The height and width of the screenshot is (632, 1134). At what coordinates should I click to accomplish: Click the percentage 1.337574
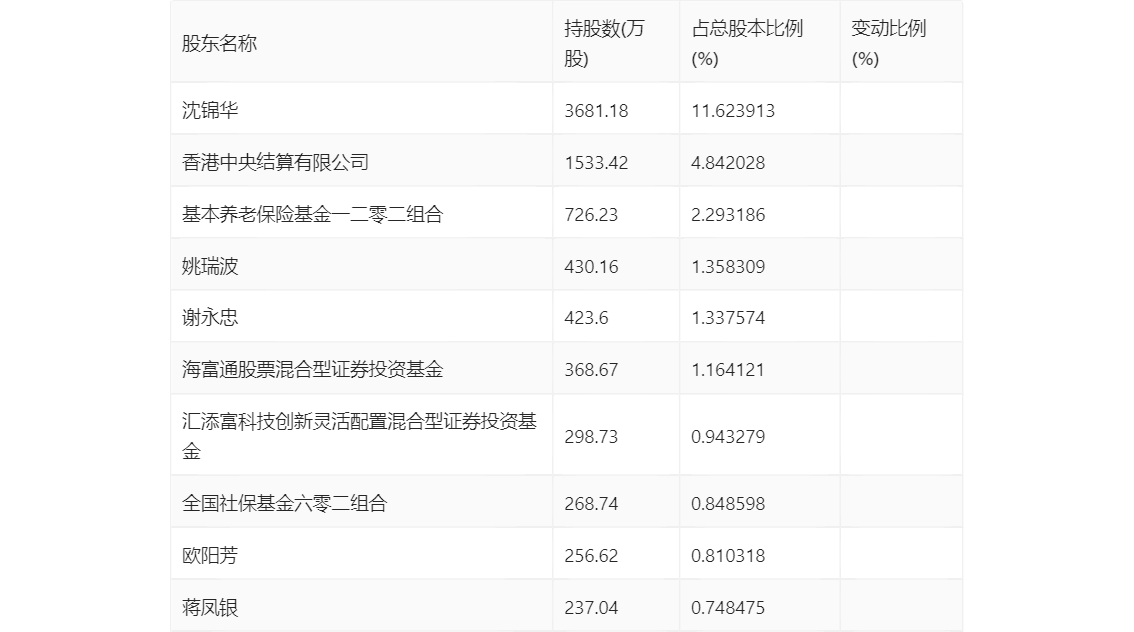728,318
